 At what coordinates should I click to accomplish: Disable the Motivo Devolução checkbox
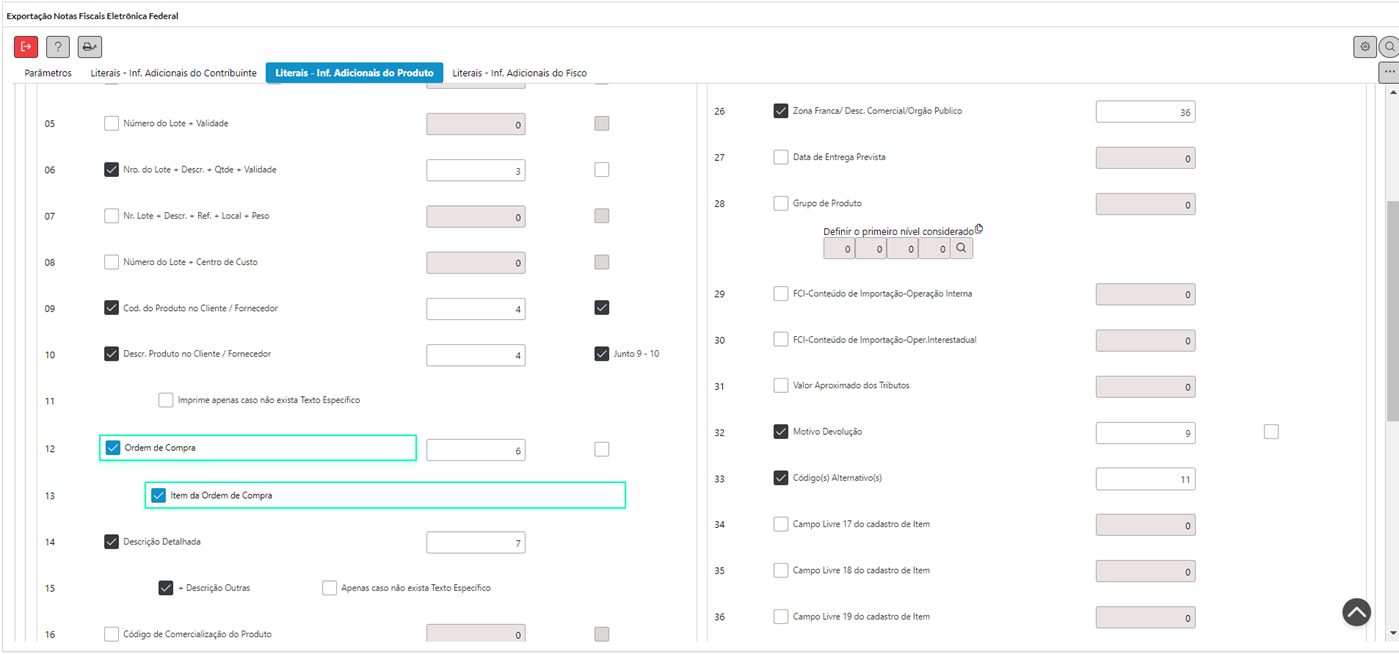[x=781, y=432]
